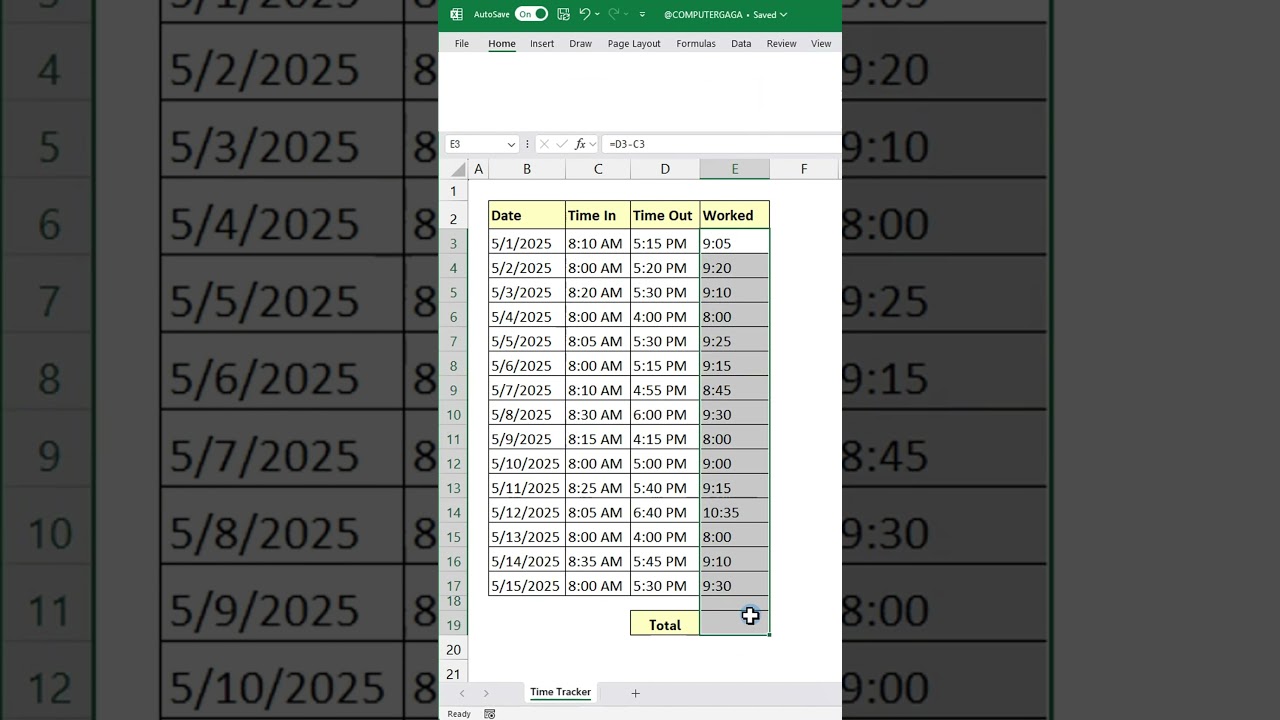The width and height of the screenshot is (1280, 720).
Task: Open the Page Layout ribbon tab
Action: tap(634, 44)
